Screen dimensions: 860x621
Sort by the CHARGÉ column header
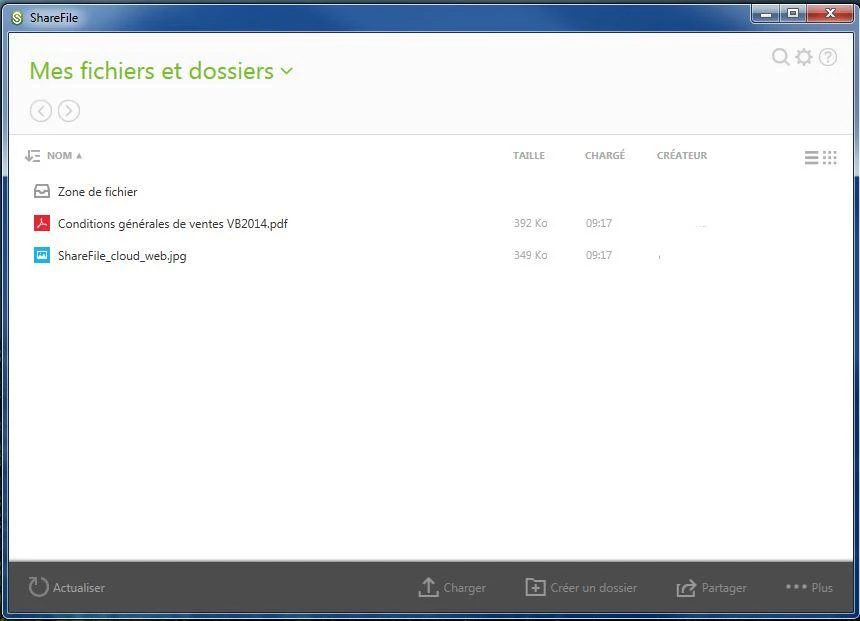(x=605, y=155)
